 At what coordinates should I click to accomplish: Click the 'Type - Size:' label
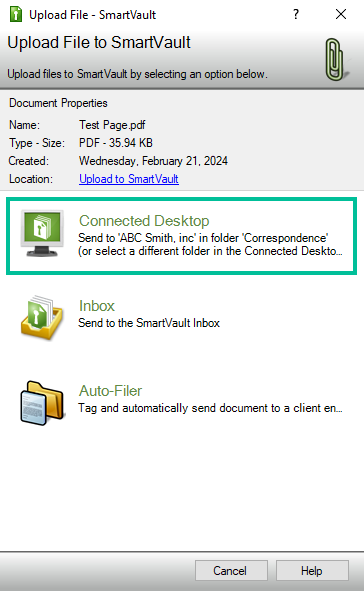[x=37, y=143]
